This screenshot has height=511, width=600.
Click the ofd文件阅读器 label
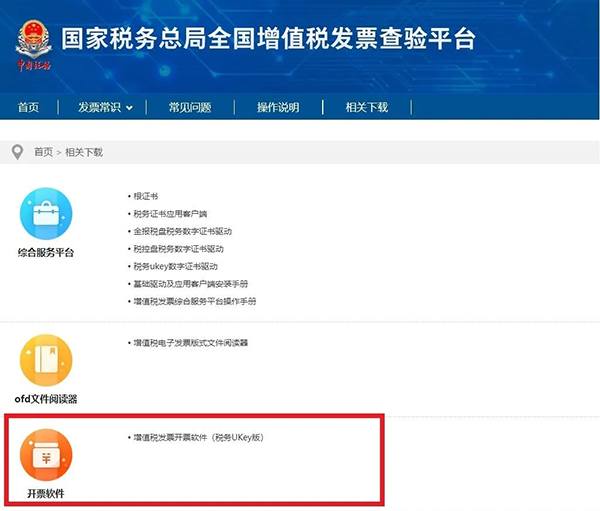pos(46,399)
